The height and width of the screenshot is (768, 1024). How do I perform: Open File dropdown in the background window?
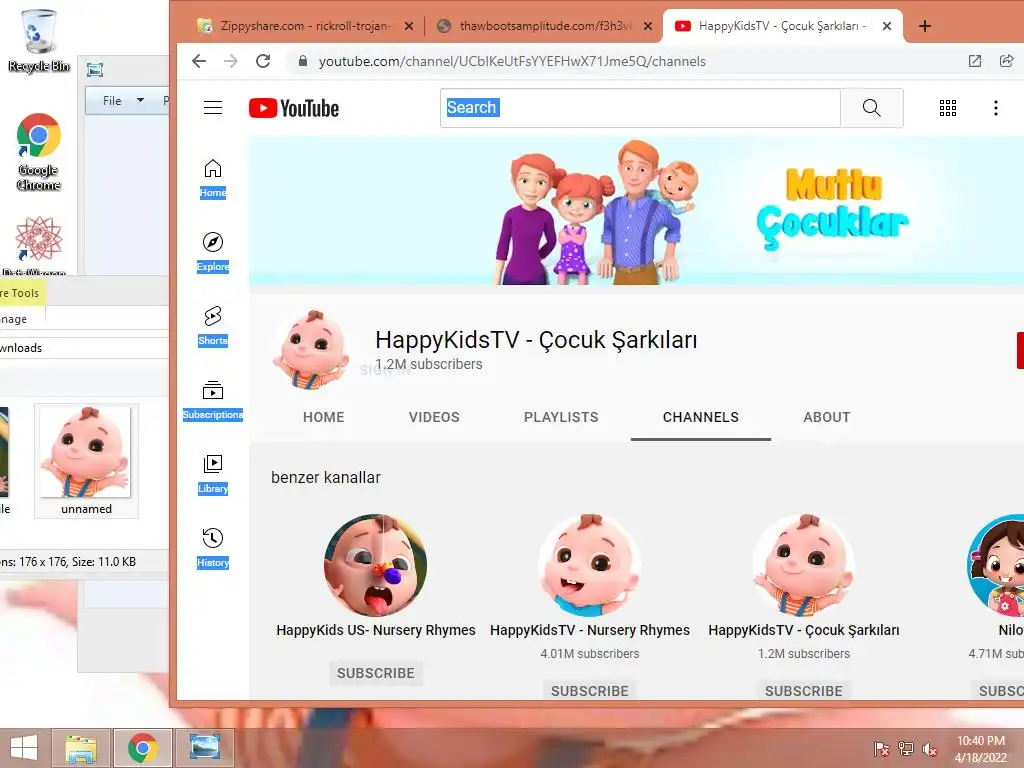pyautogui.click(x=123, y=101)
